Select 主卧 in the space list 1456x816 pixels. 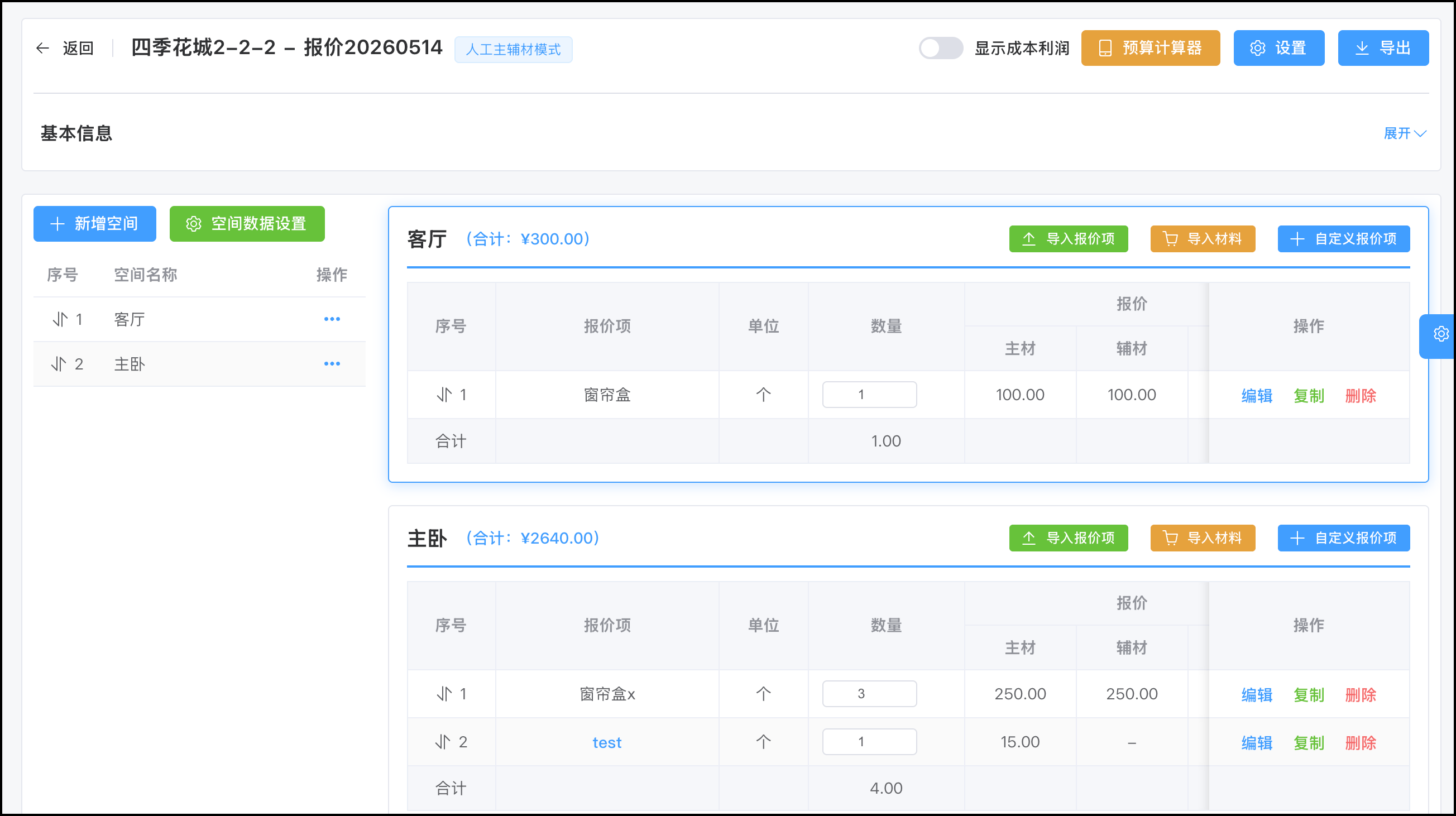(130, 364)
